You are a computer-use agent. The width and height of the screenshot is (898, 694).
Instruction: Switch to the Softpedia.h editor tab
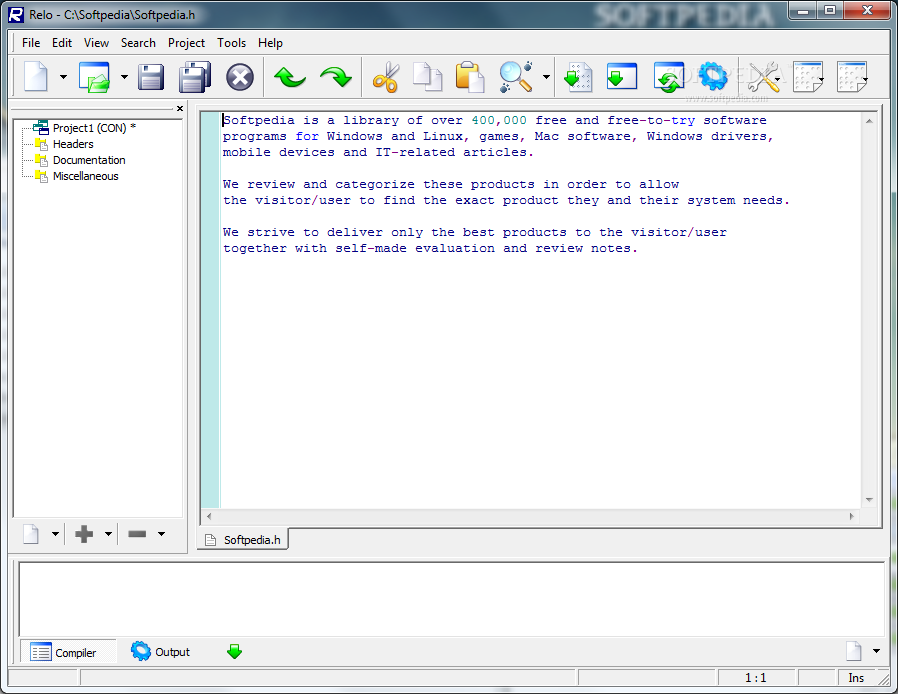point(243,539)
